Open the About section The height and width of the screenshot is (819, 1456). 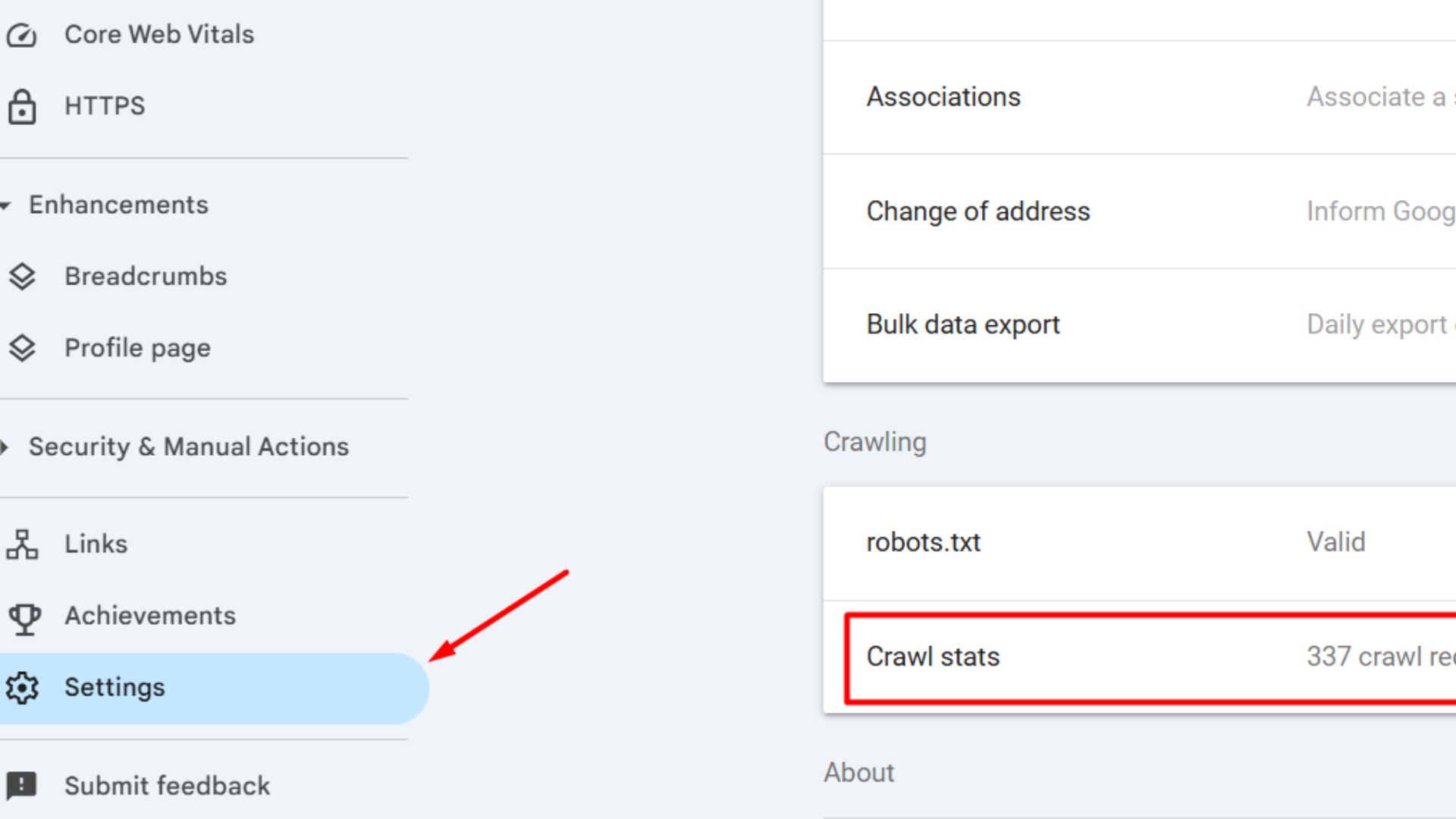point(859,772)
